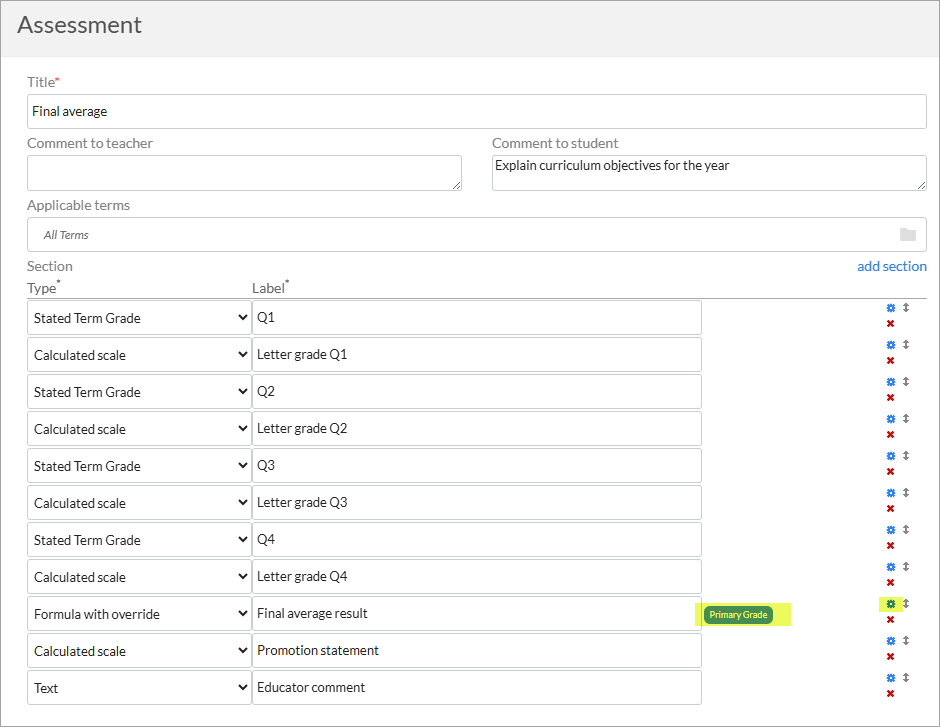This screenshot has height=727, width=940.
Task: Click folder icon in Applicable terms
Action: (908, 234)
